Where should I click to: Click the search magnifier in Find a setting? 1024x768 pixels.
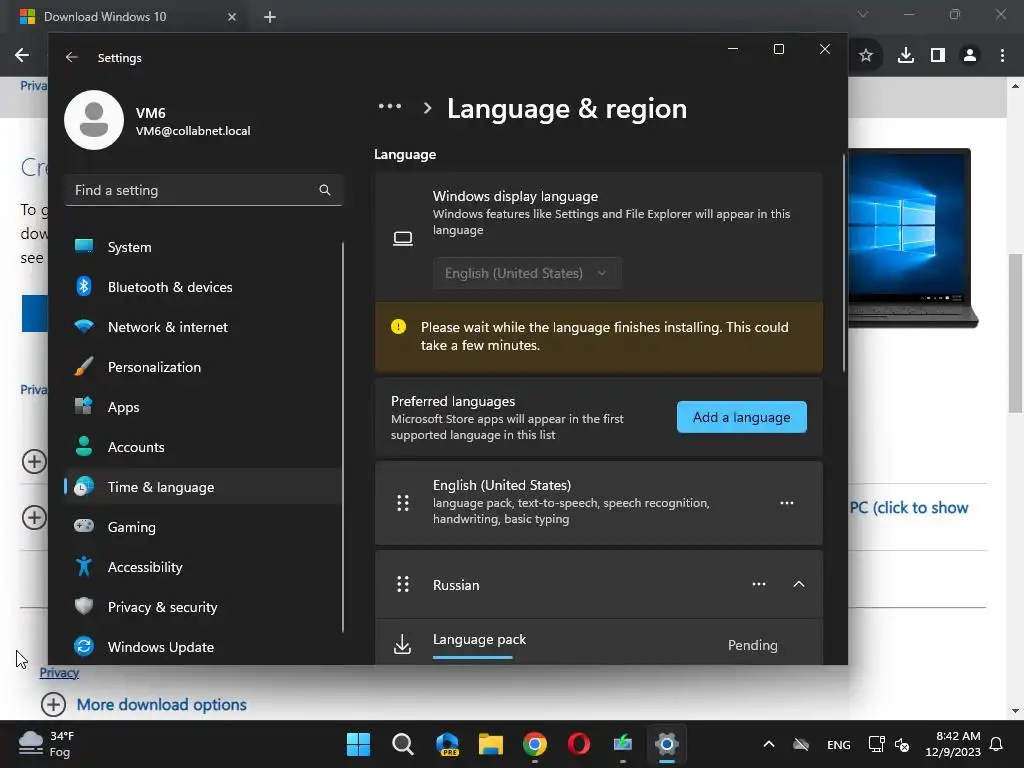pos(325,190)
